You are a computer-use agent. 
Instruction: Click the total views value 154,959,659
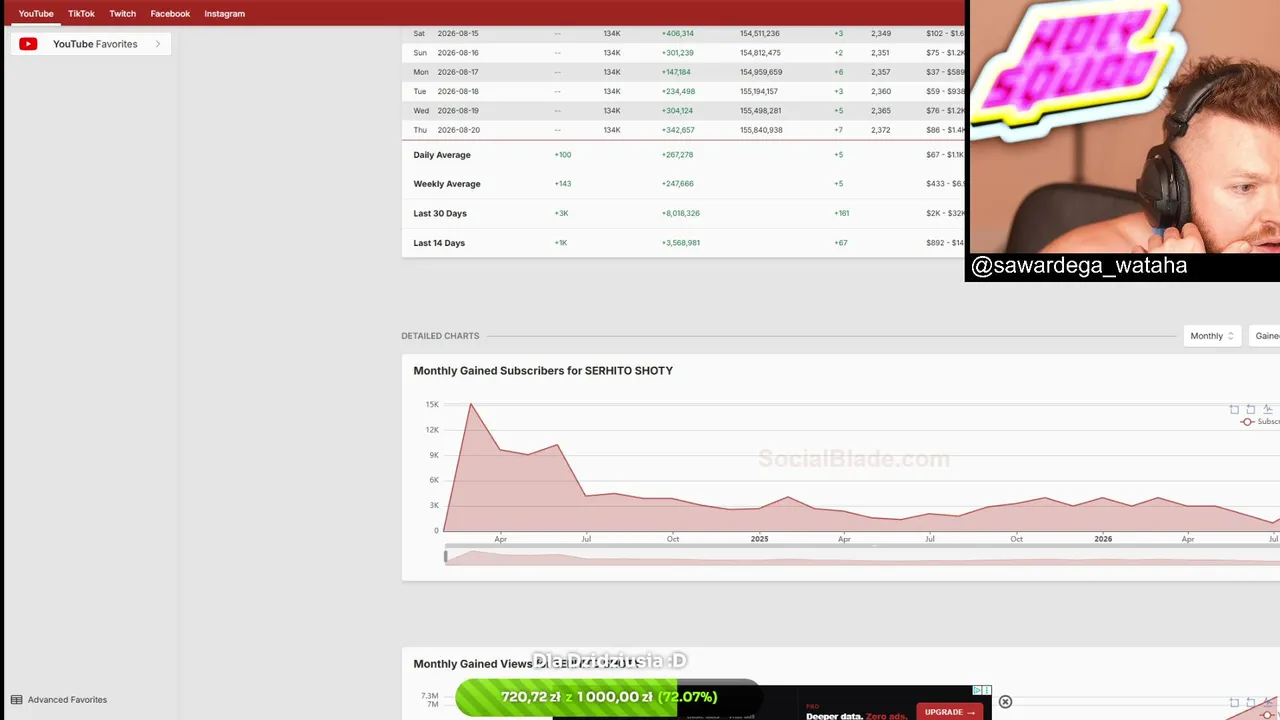[761, 72]
